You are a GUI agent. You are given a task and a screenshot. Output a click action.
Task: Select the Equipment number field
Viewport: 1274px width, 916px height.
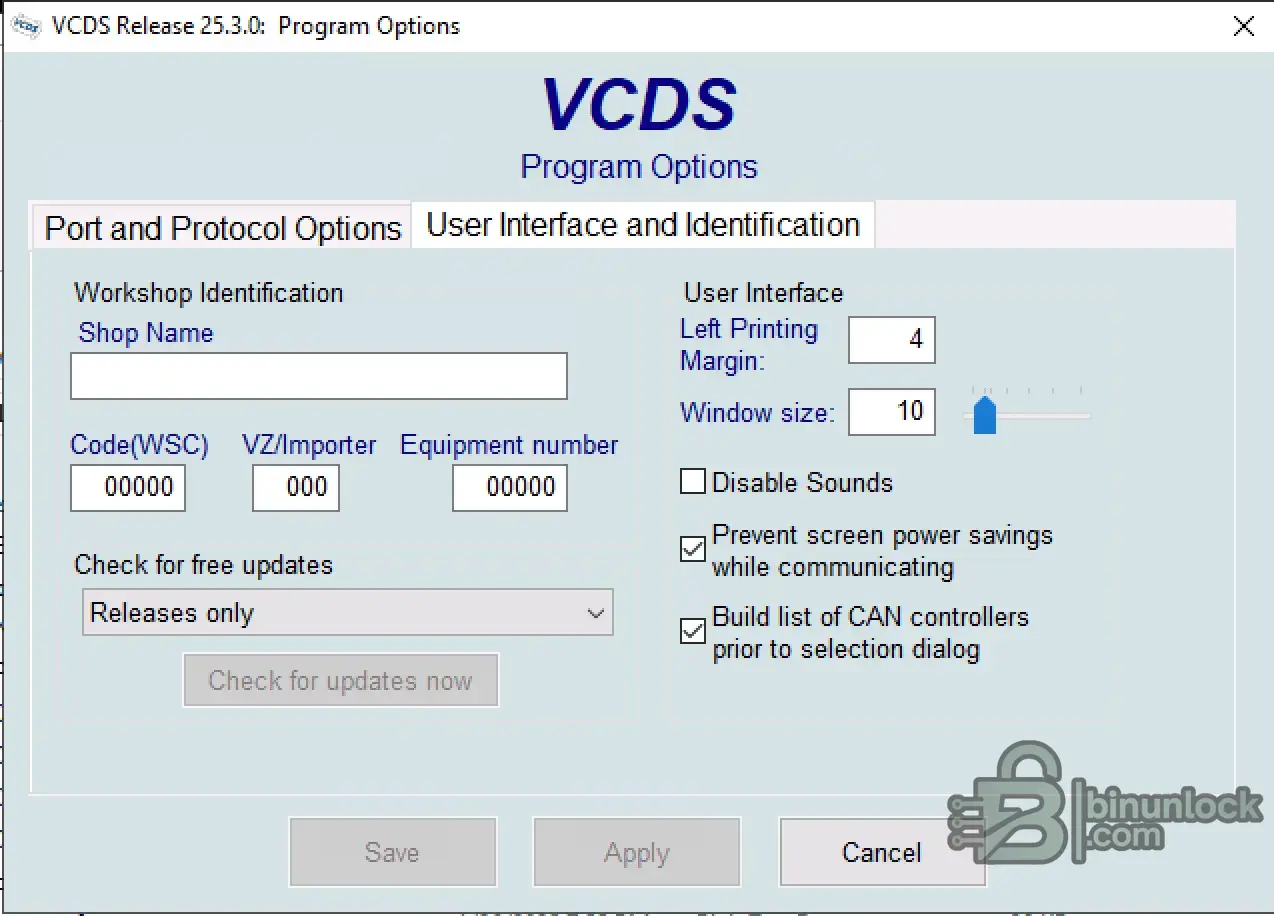510,488
